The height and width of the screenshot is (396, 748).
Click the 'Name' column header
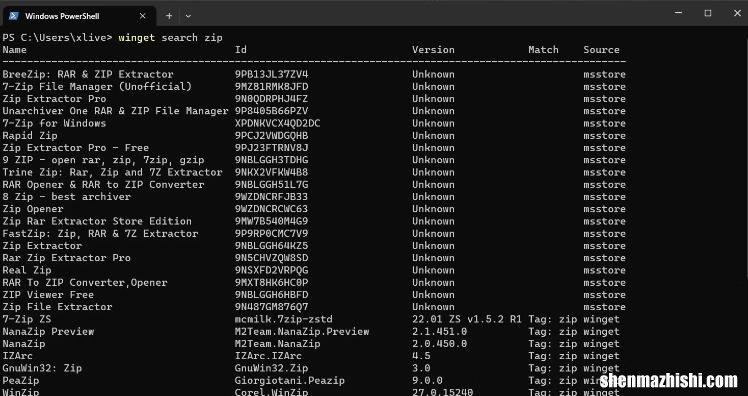[14, 50]
